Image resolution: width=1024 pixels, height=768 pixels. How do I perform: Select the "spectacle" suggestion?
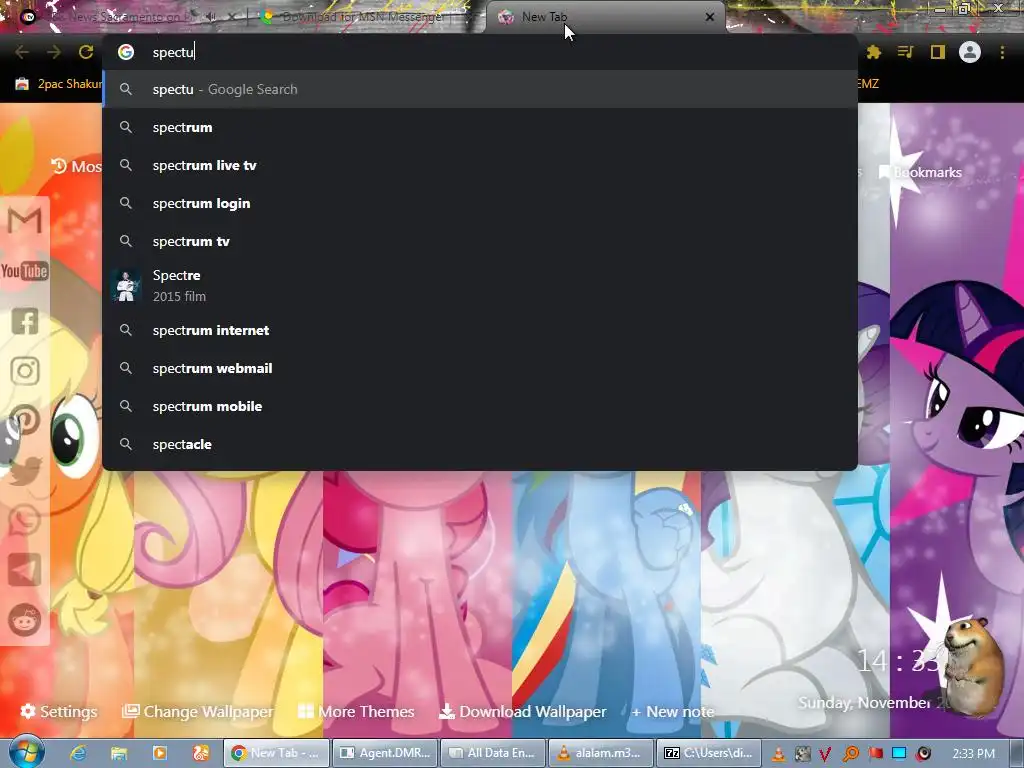[480, 444]
